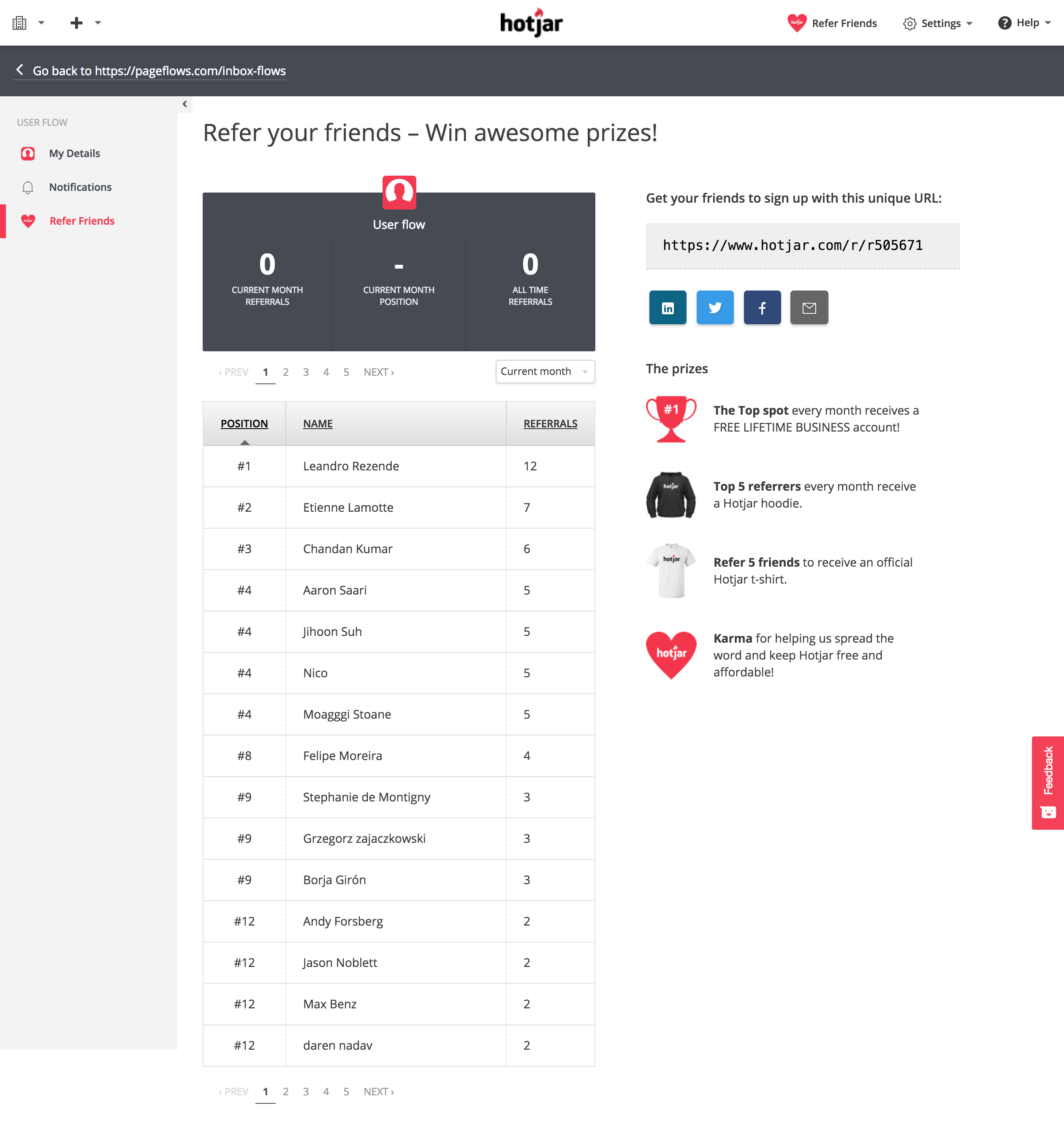The height and width of the screenshot is (1146, 1064).
Task: Open the organization building icon menu
Action: (x=19, y=23)
